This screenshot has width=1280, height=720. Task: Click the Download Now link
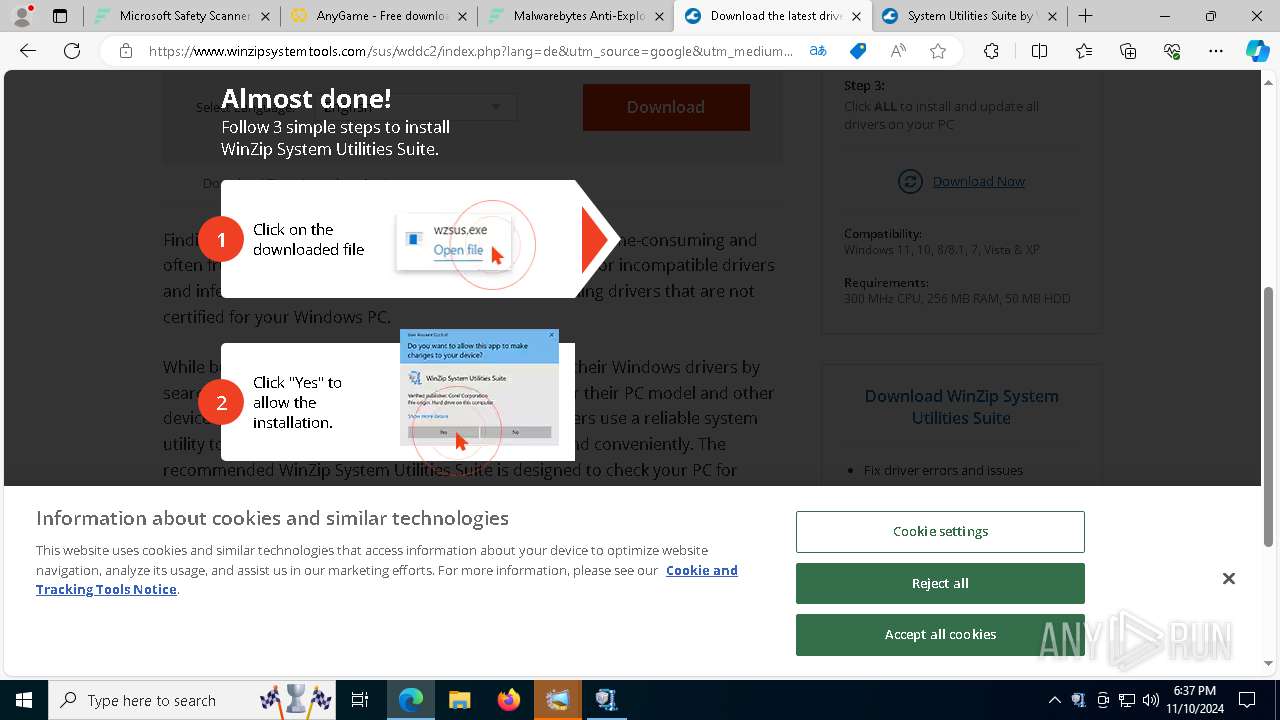click(x=978, y=181)
